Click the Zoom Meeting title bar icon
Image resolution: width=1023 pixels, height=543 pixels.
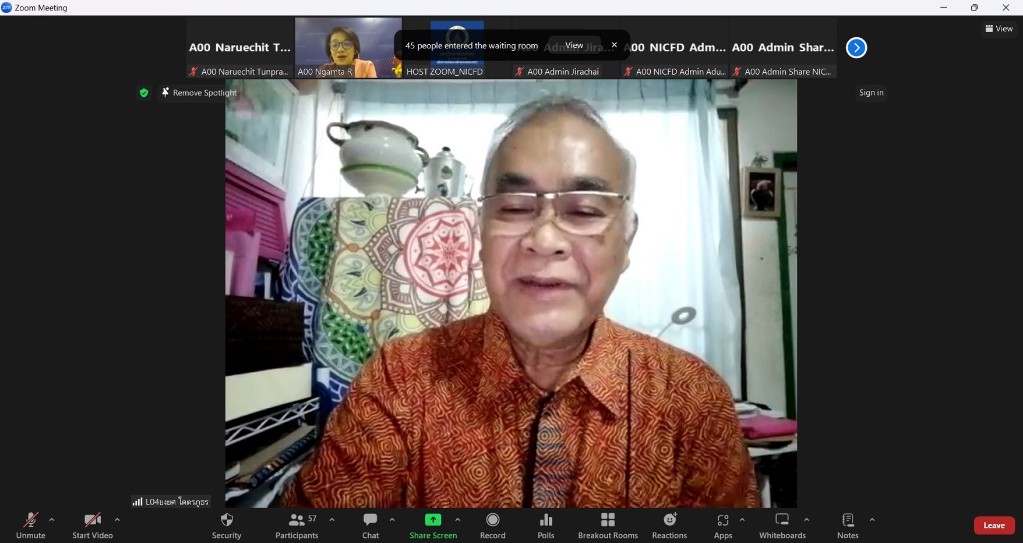[x=7, y=7]
